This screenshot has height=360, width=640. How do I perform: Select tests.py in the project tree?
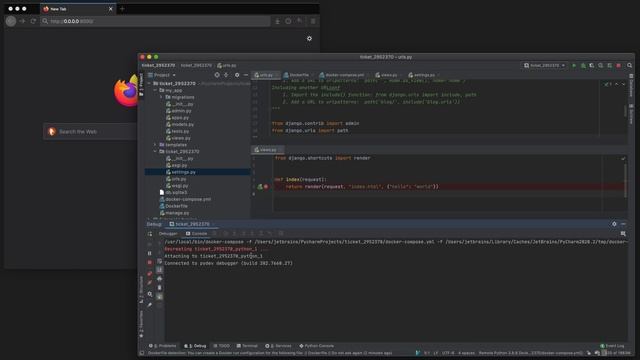coord(177,131)
